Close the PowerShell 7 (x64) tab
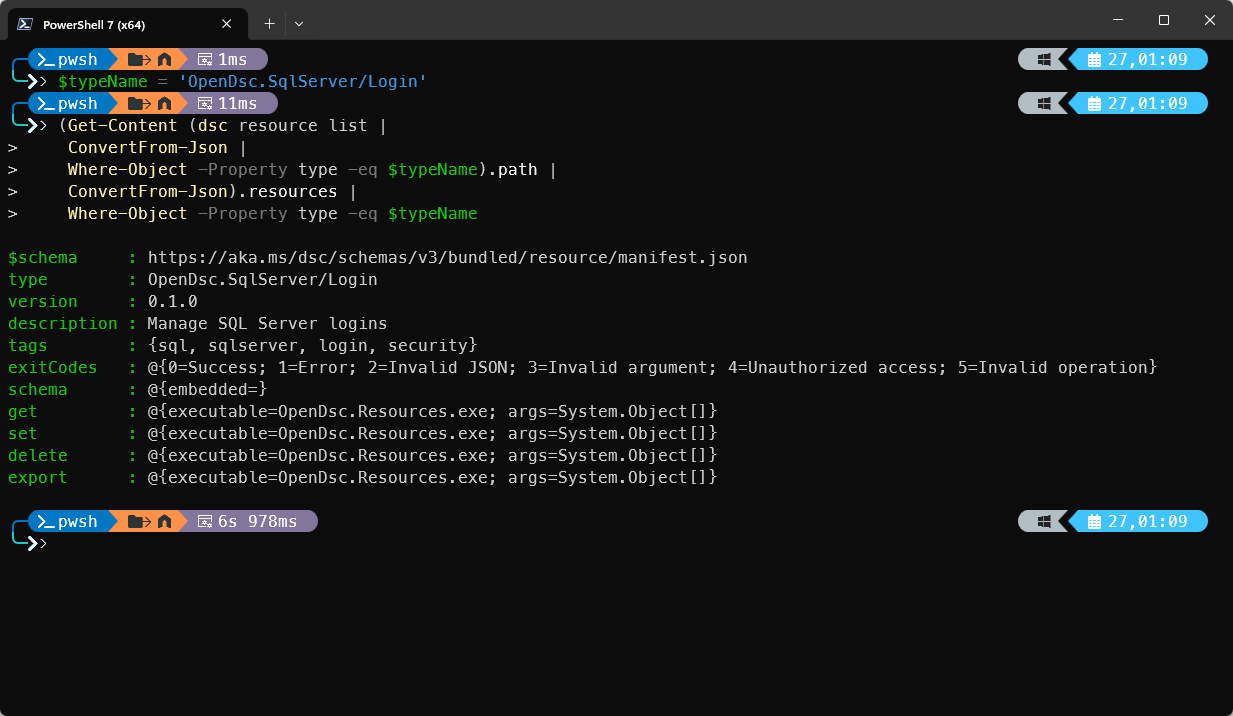 (227, 24)
